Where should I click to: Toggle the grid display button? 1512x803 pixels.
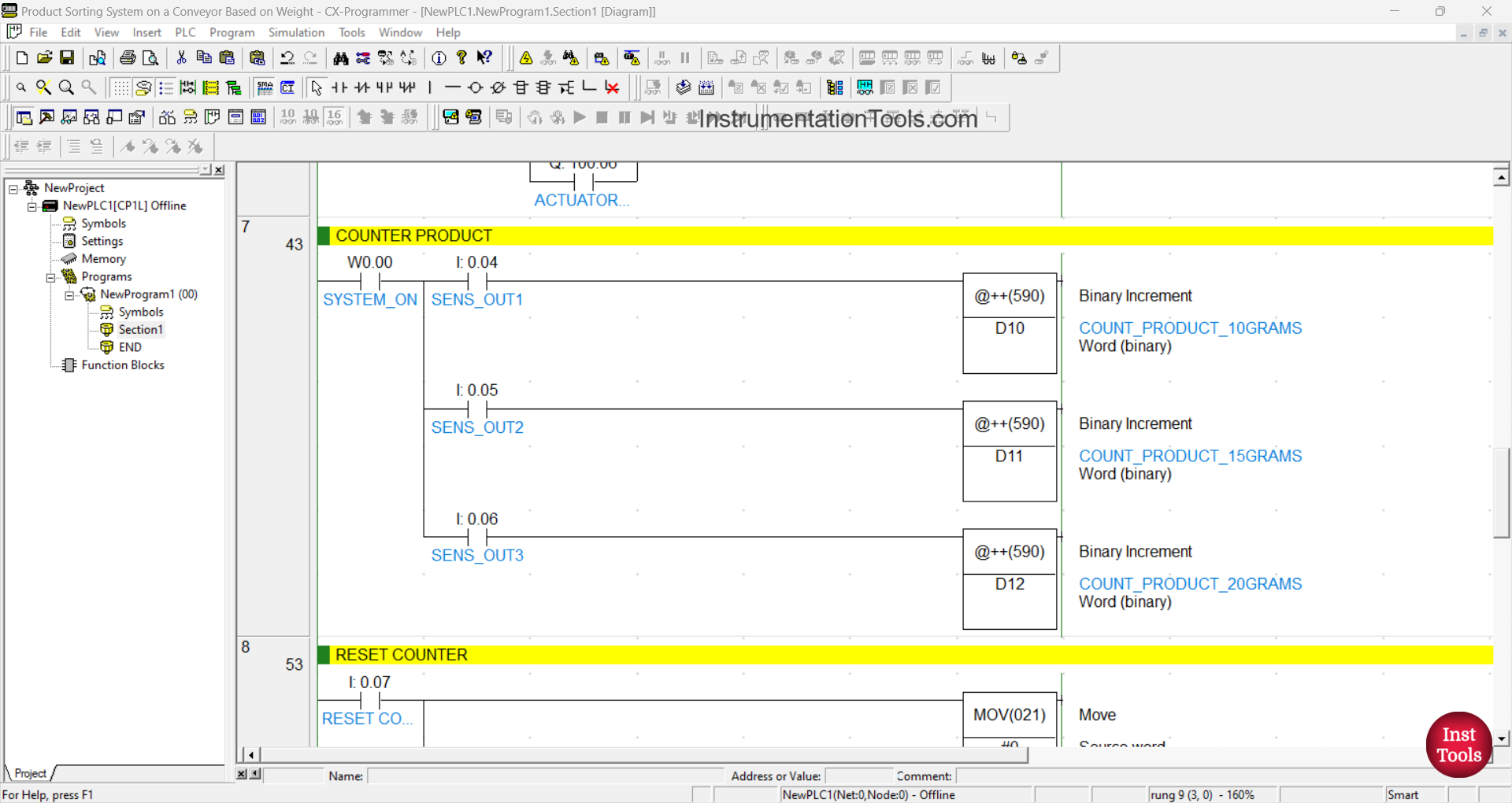point(120,87)
